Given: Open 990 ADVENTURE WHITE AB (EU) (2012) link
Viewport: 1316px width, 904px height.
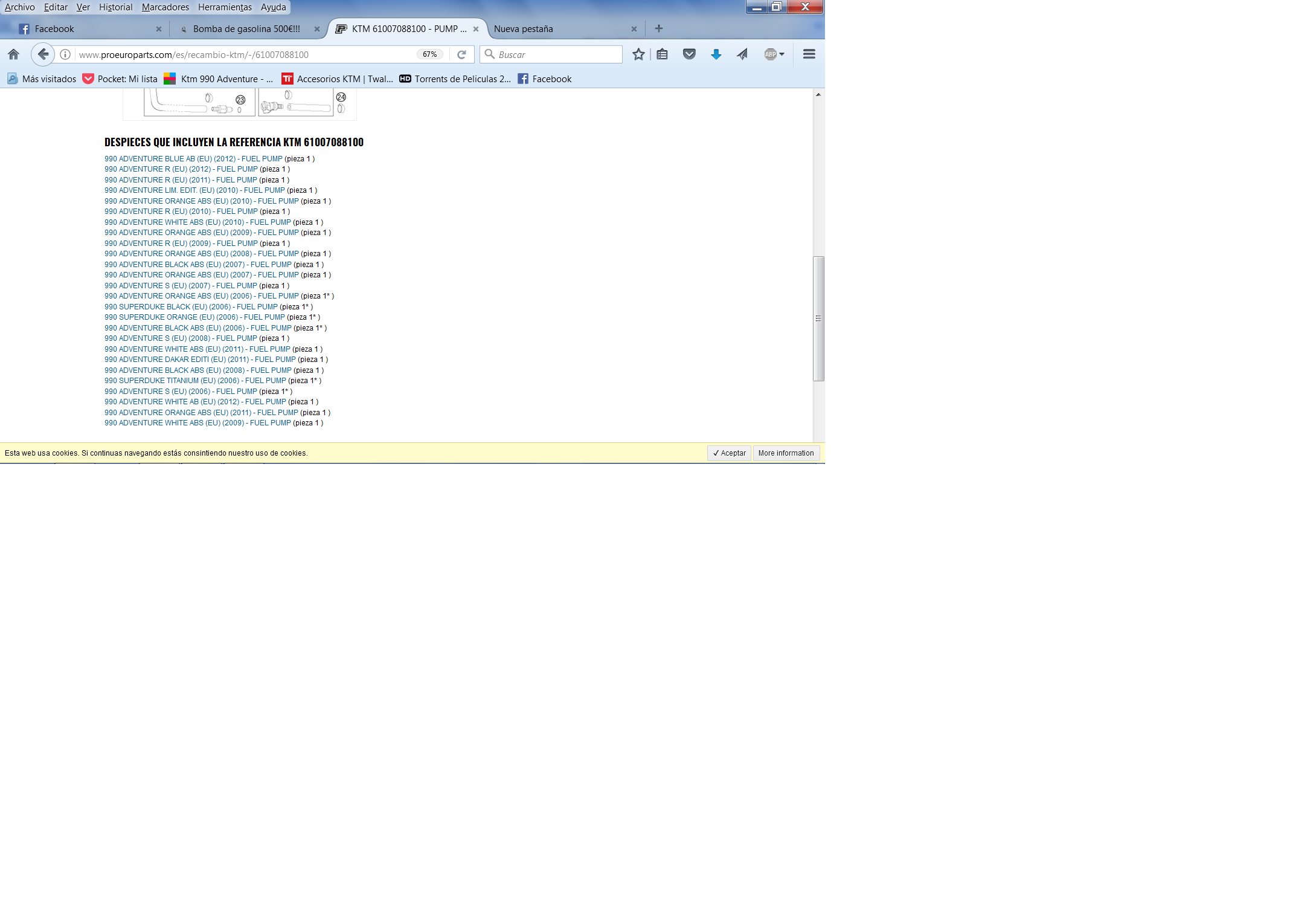Looking at the screenshot, I should [x=195, y=402].
